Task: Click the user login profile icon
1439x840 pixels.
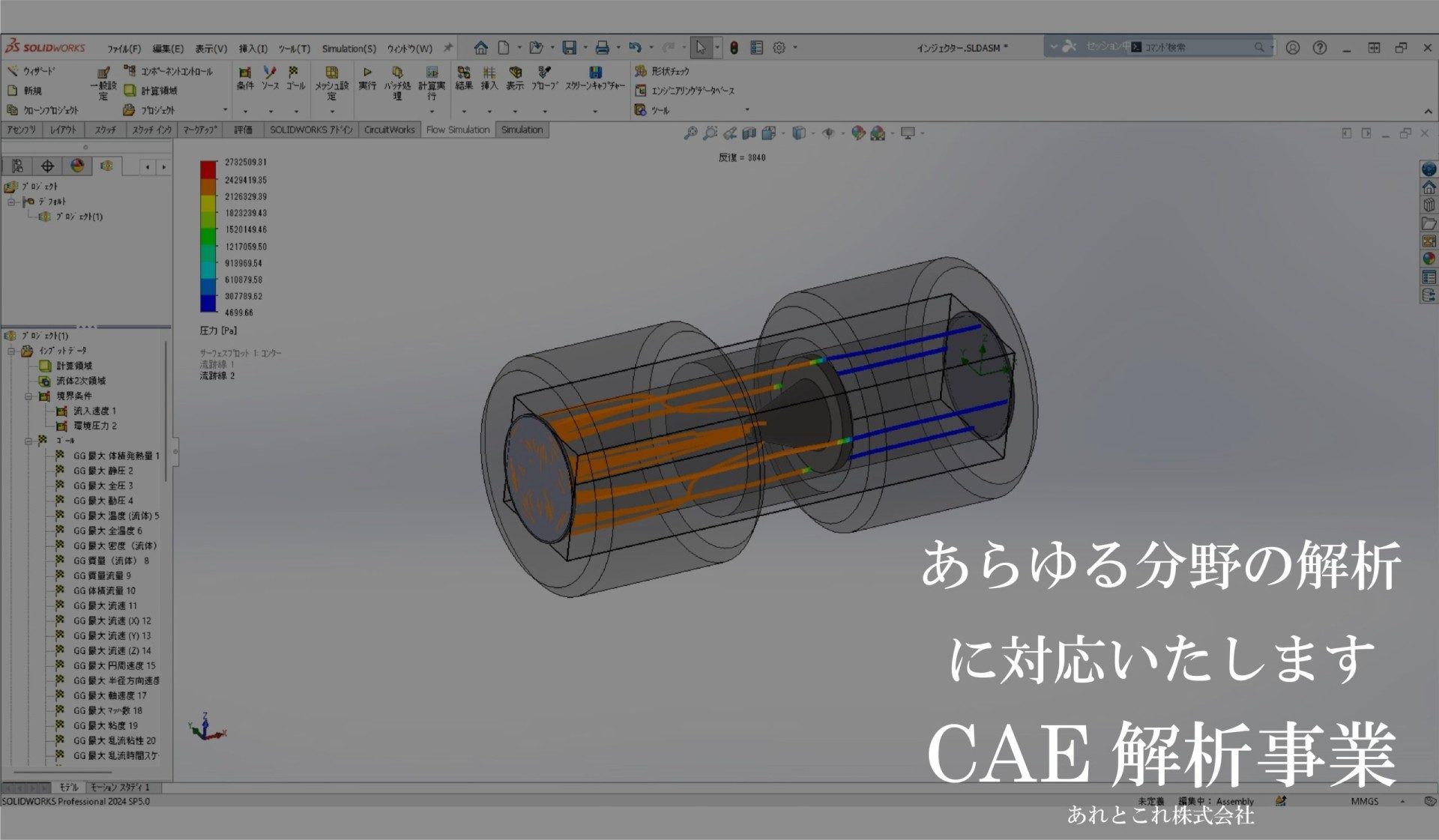Action: tap(1293, 48)
